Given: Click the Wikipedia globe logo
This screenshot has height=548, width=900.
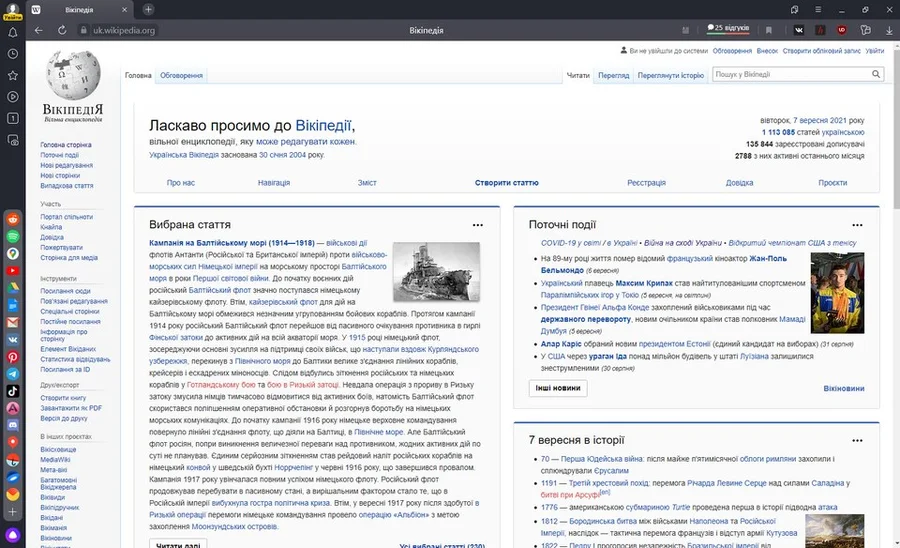Looking at the screenshot, I should [73, 75].
